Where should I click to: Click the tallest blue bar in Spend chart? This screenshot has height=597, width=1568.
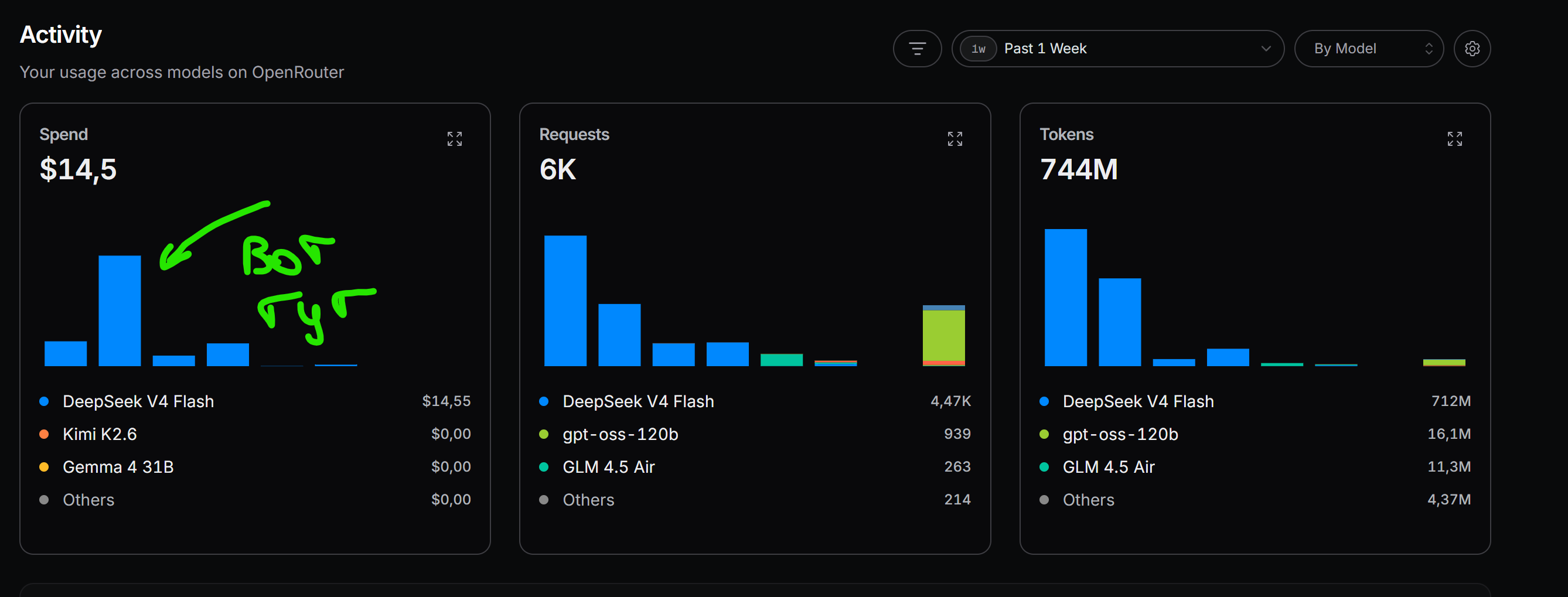click(x=120, y=311)
